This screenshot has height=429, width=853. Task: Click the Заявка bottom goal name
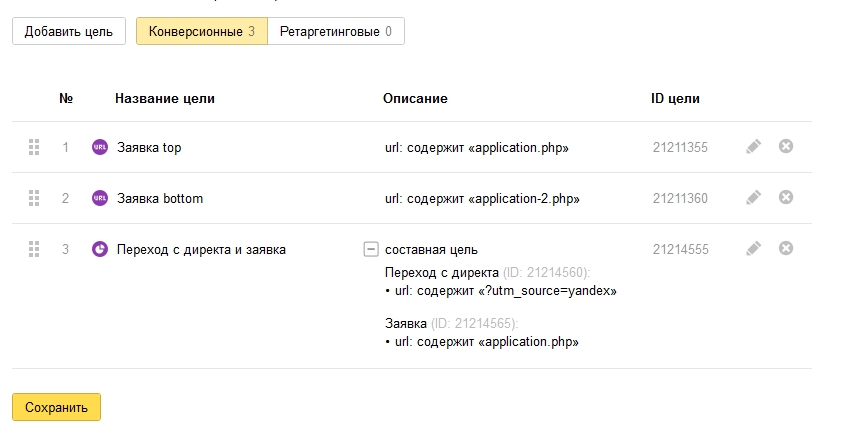(x=160, y=198)
